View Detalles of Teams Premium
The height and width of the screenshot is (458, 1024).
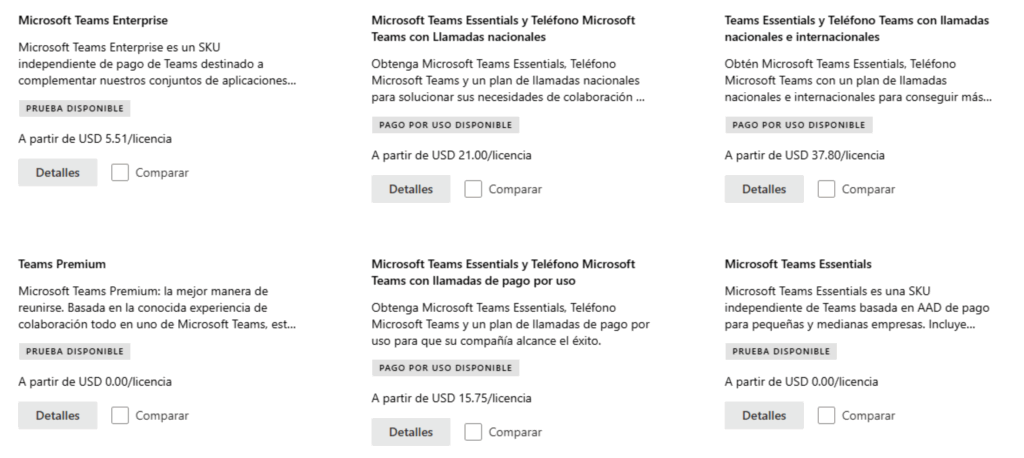coord(58,415)
